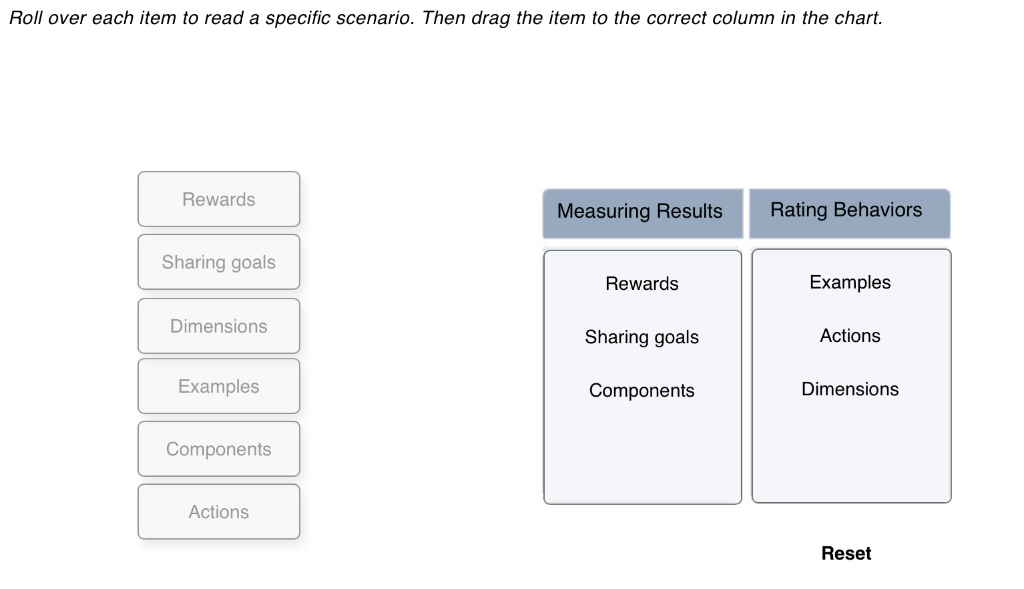Click the Sharing goals tile in the item list
This screenshot has width=1024, height=589.
(218, 262)
